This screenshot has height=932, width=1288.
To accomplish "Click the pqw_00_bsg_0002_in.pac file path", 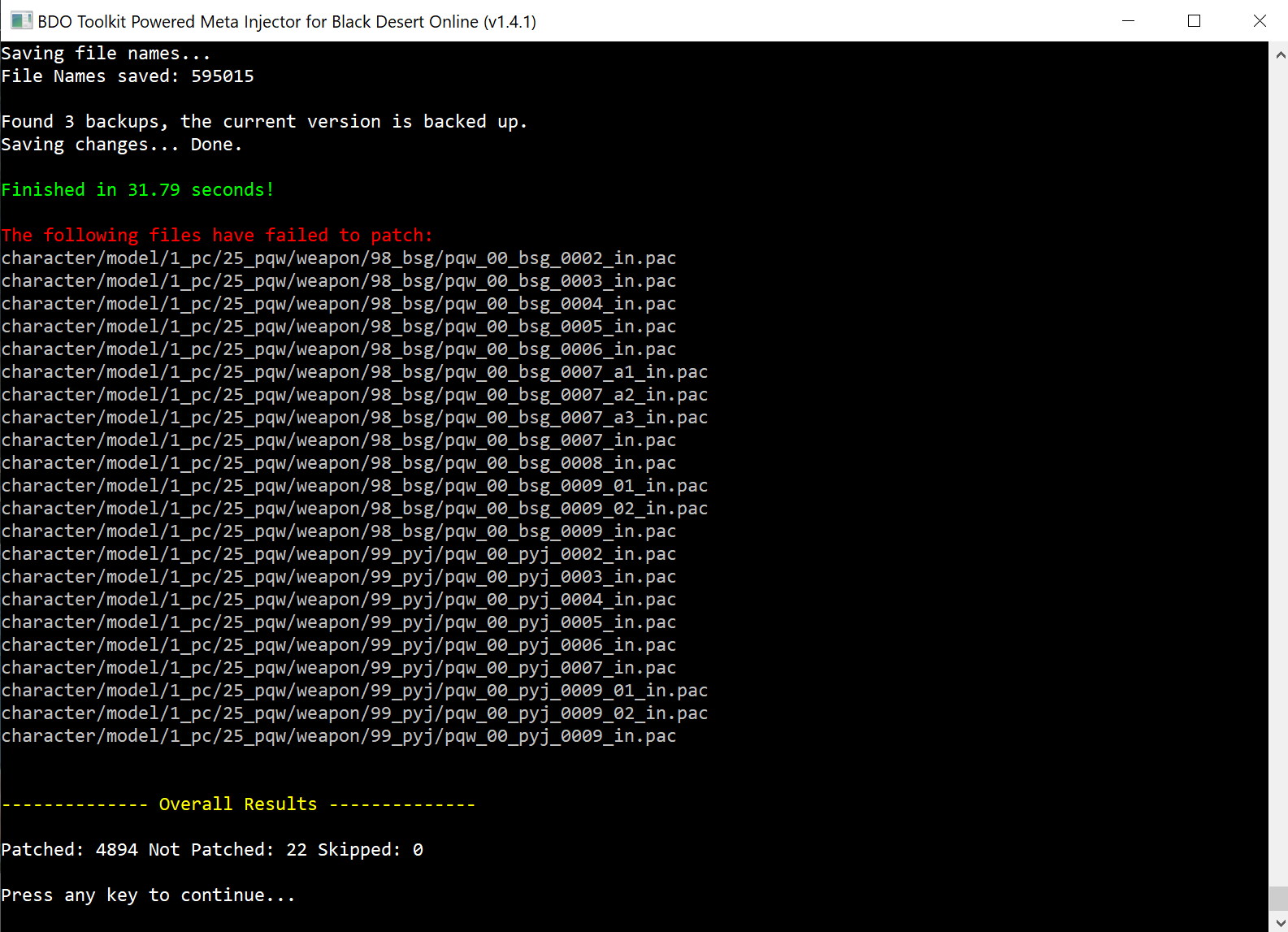I will (338, 258).
